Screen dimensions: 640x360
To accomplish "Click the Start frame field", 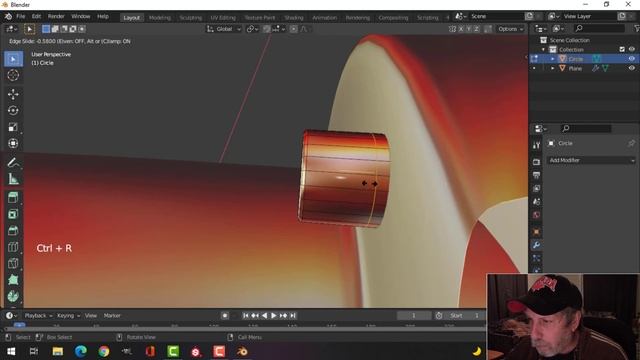I will [x=465, y=316].
